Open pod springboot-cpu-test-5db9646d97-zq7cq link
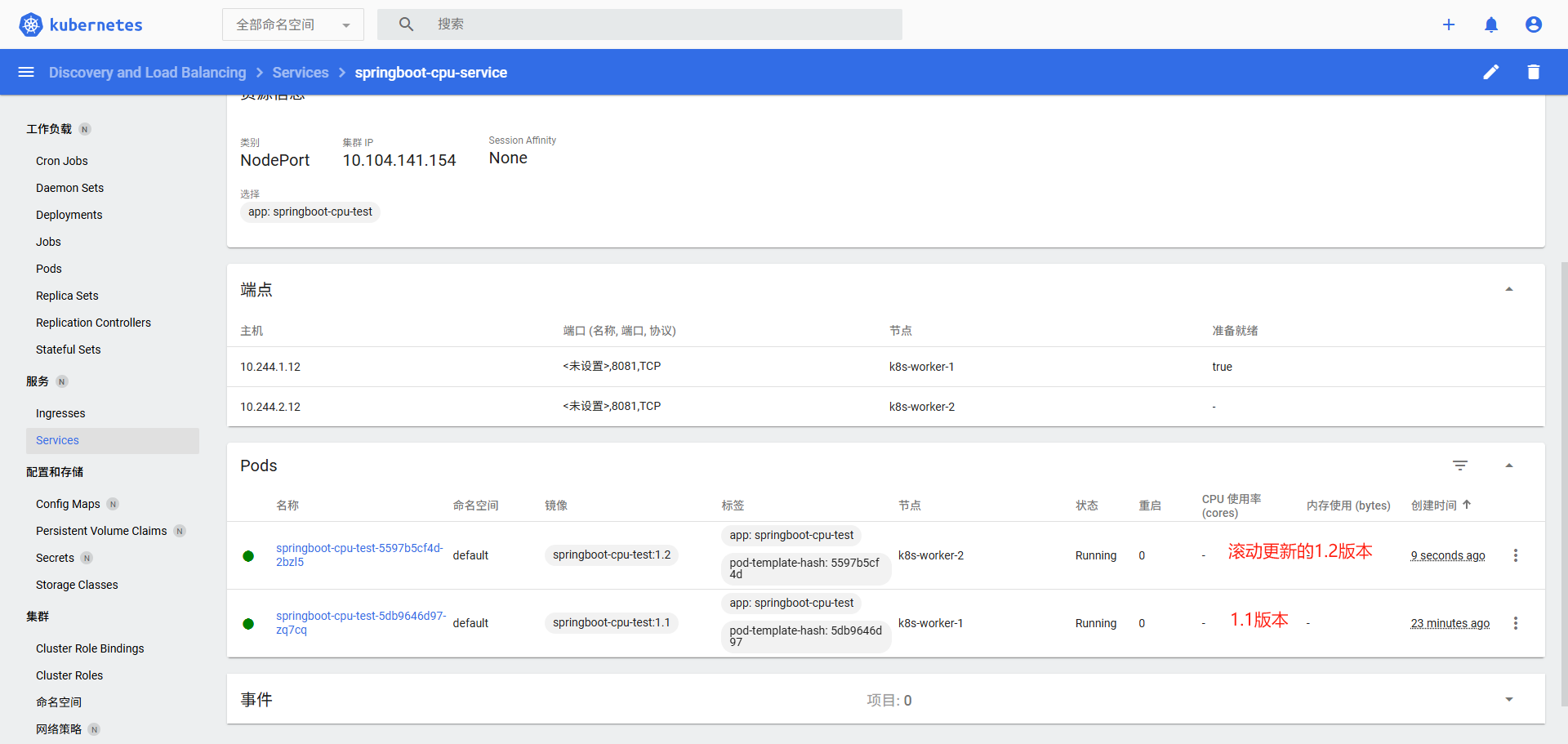Viewport: 1568px width, 744px height. (361, 622)
